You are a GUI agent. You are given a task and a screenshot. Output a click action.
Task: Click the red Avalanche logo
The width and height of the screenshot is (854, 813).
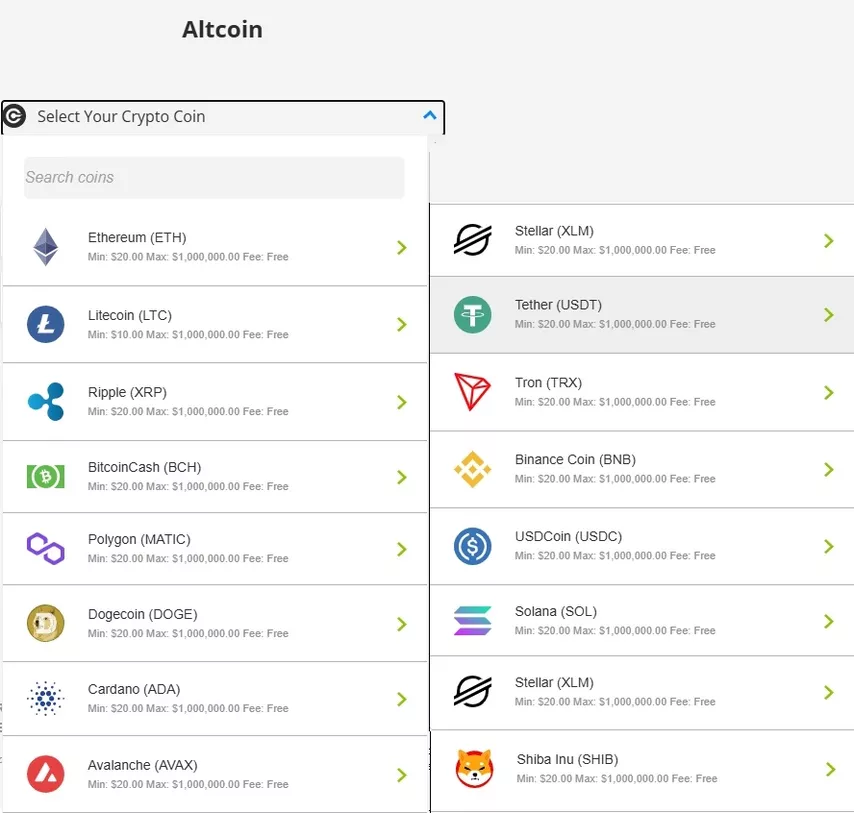click(x=46, y=774)
